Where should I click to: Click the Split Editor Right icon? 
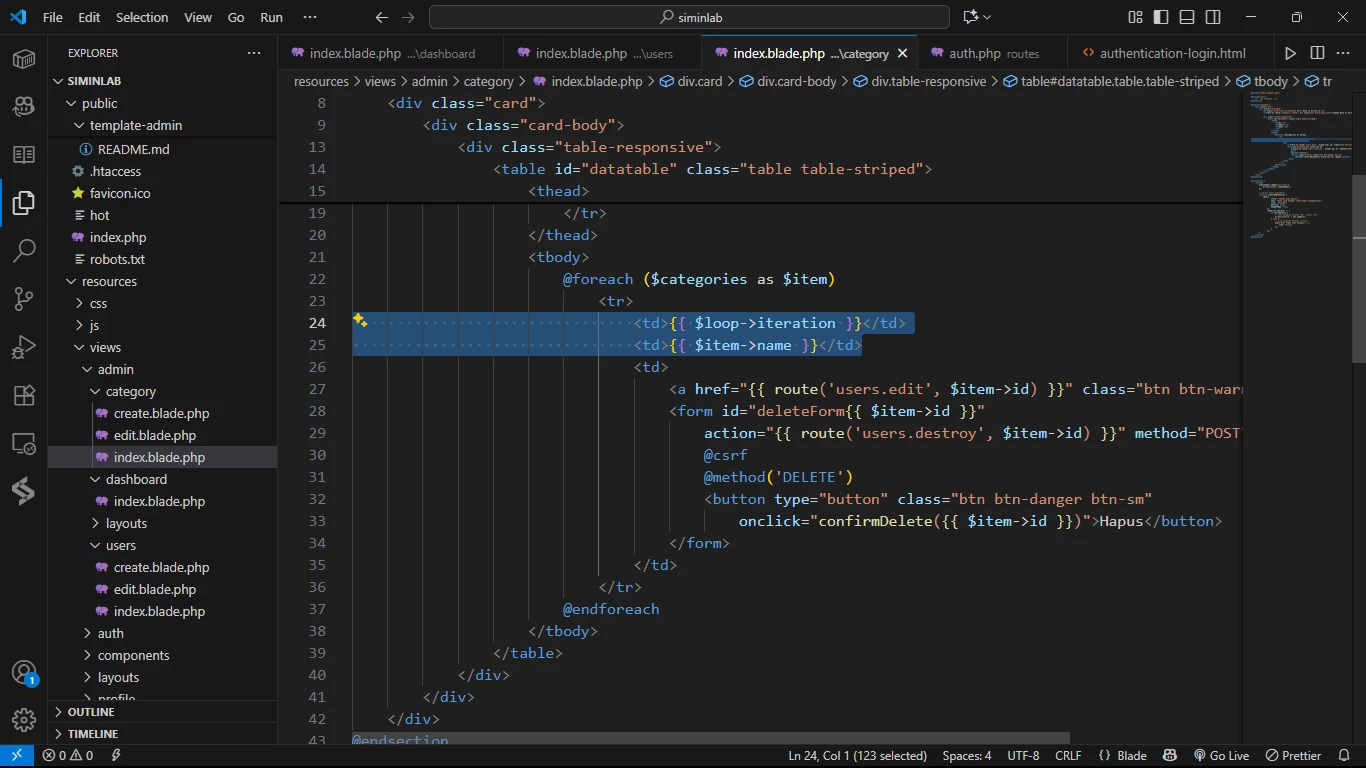coord(1317,53)
